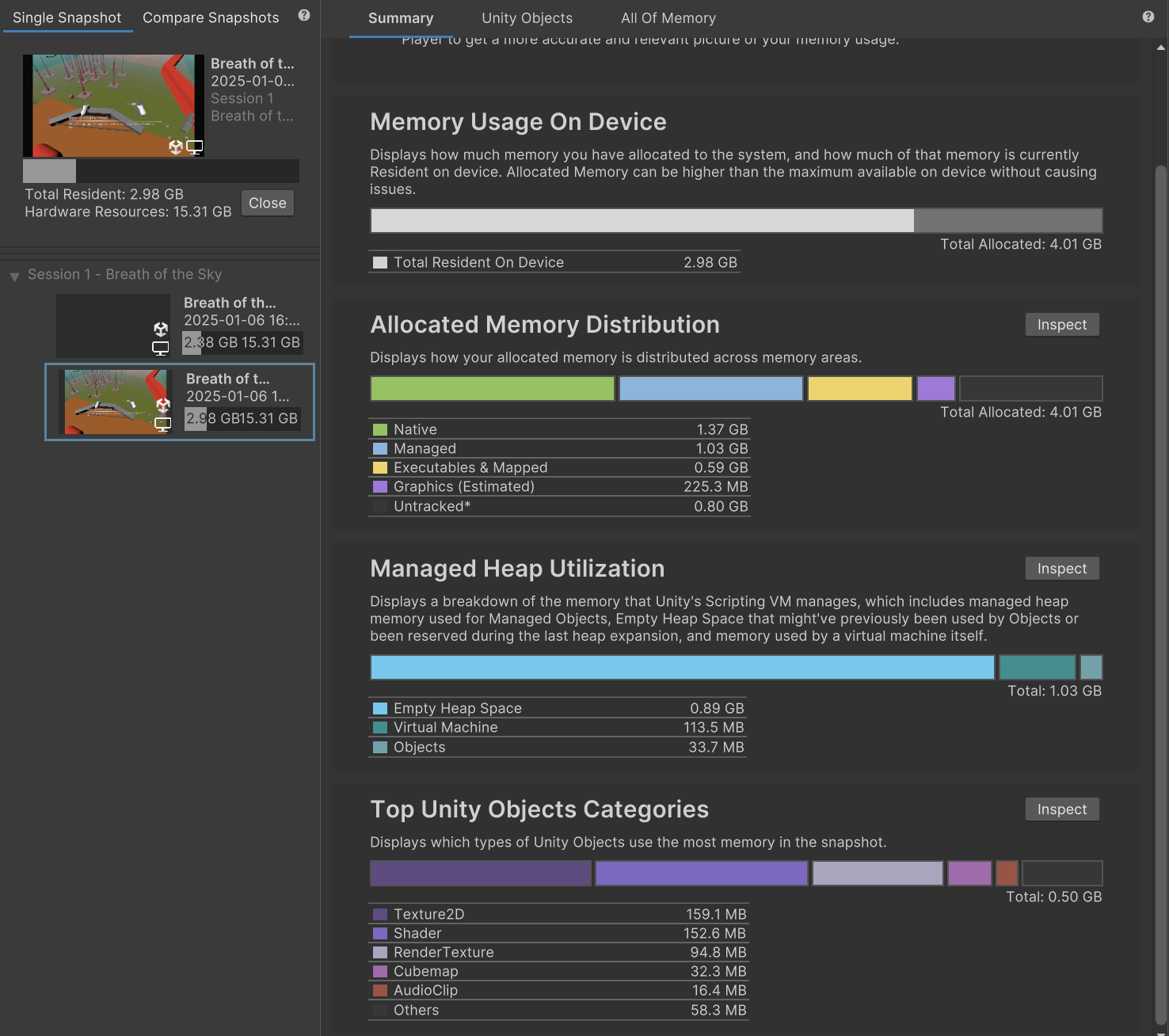
Task: Open the All Of Memory tab
Action: pos(668,17)
